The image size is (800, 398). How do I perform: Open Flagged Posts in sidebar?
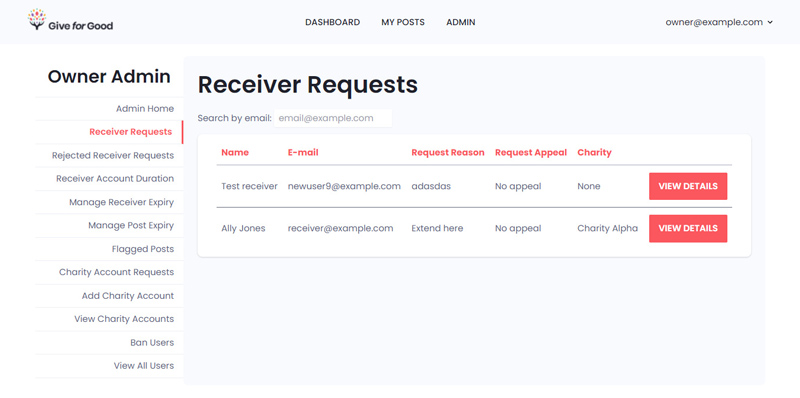click(143, 249)
